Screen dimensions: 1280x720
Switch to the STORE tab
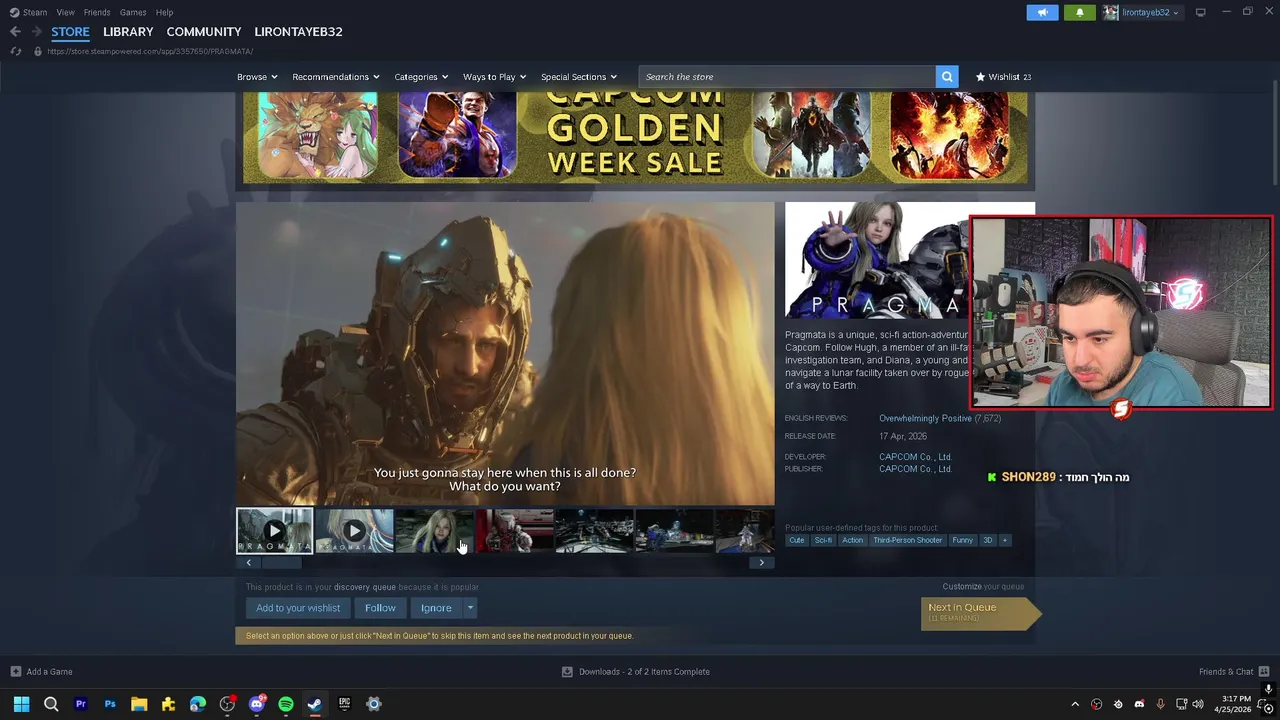point(70,32)
